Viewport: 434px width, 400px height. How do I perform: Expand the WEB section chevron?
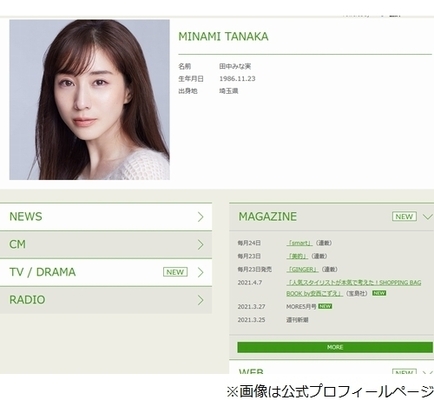coord(427,372)
